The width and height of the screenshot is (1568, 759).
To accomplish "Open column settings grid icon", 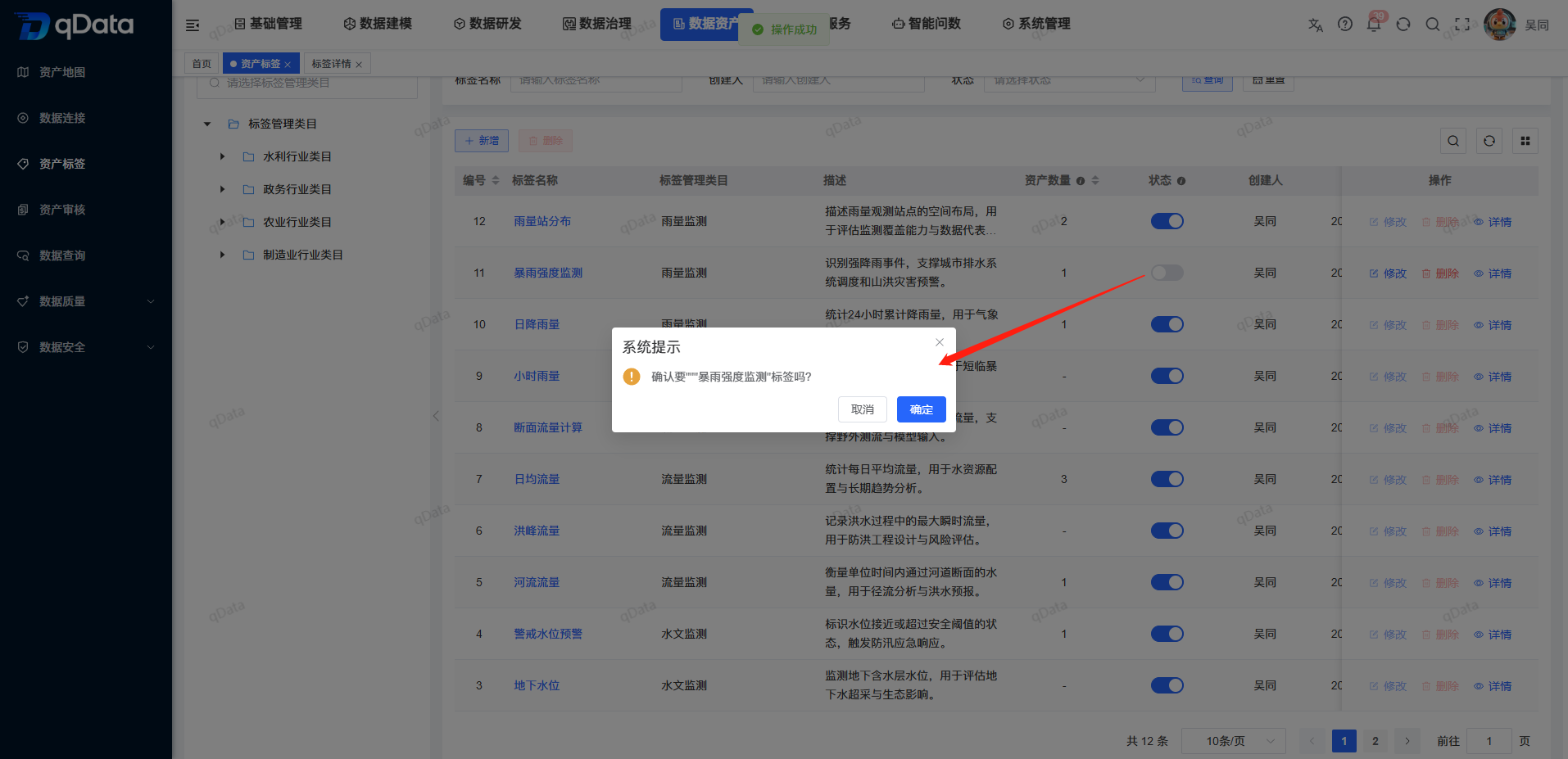I will (1525, 141).
